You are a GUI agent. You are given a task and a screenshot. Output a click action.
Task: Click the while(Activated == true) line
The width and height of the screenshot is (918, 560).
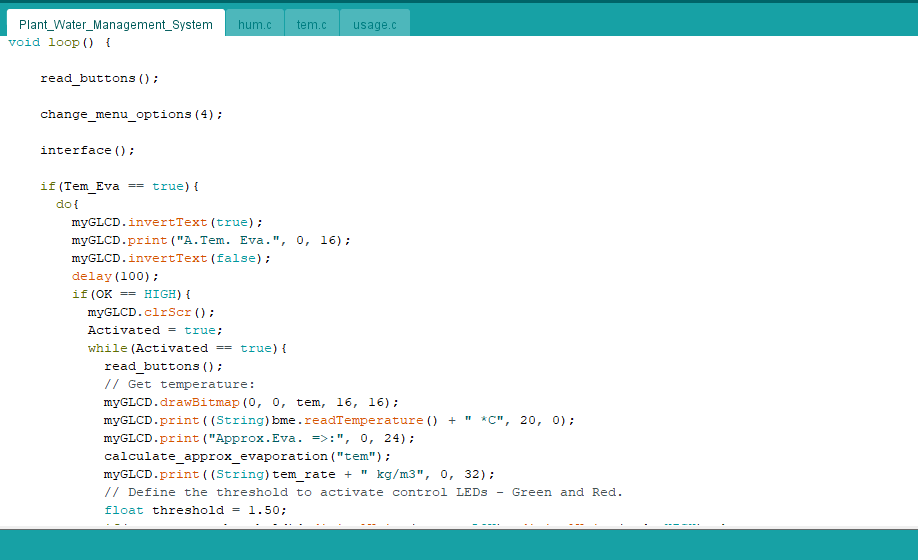[x=187, y=348]
